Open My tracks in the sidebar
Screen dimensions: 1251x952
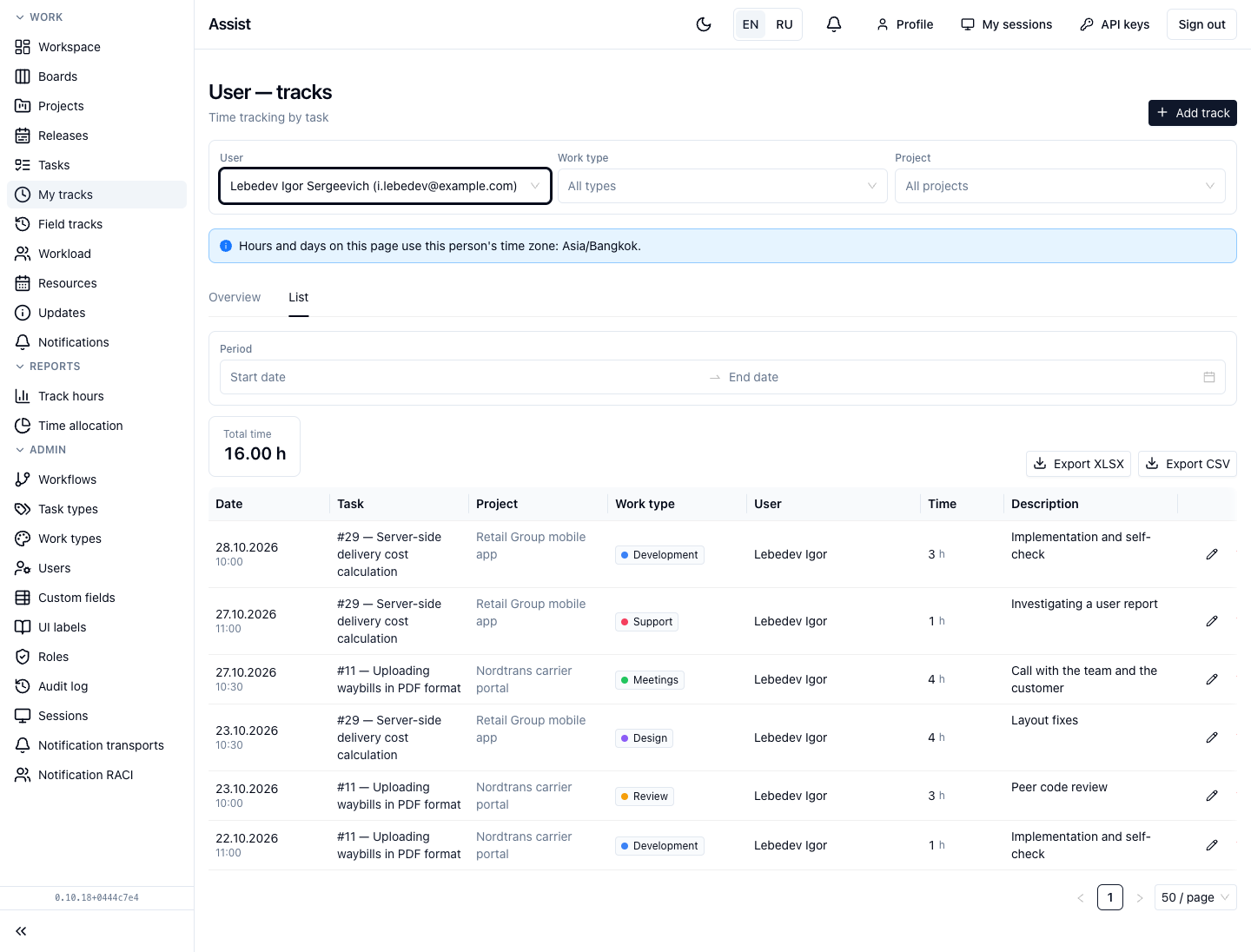pos(96,195)
